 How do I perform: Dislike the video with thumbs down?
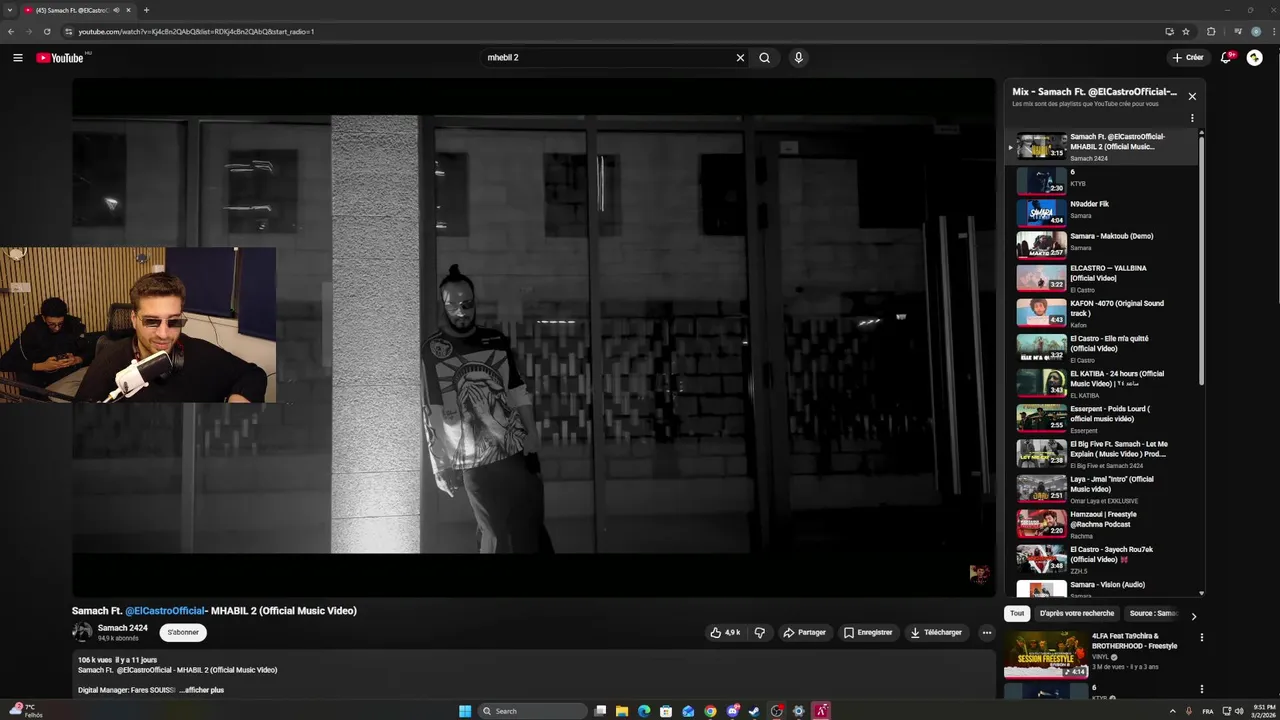click(x=760, y=632)
